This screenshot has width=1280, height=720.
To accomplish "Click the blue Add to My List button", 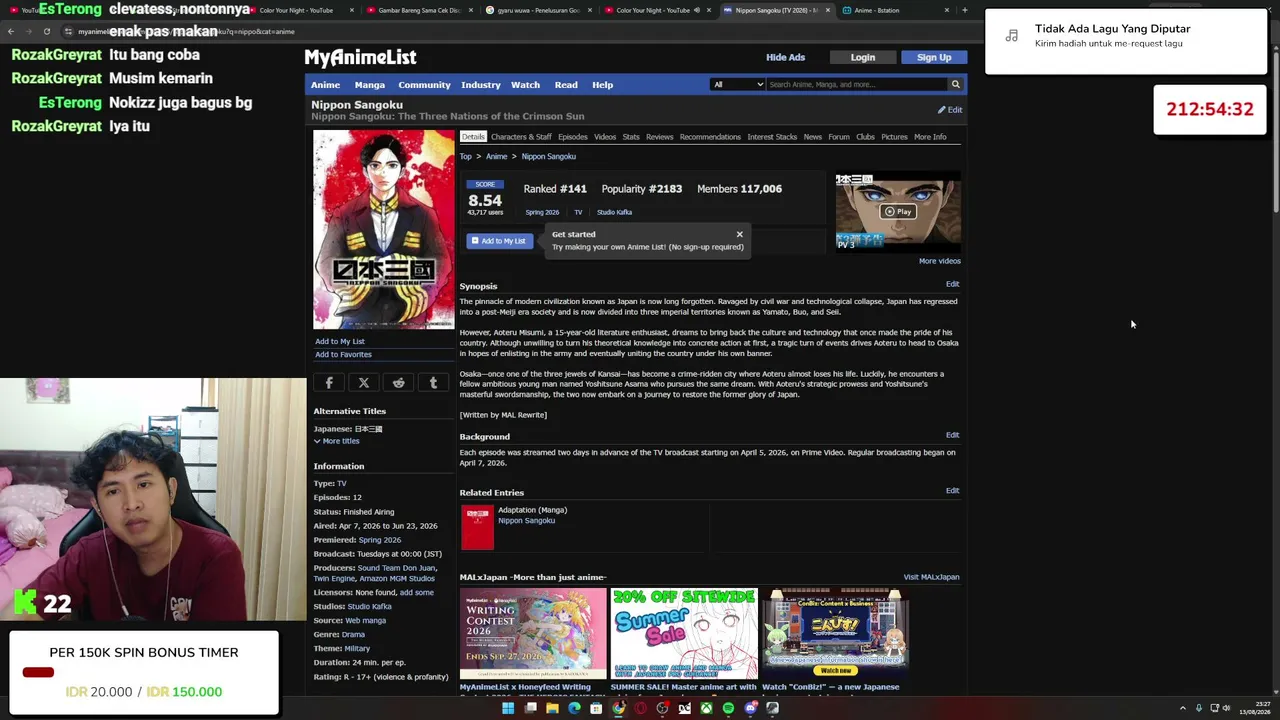I will 499,241.
